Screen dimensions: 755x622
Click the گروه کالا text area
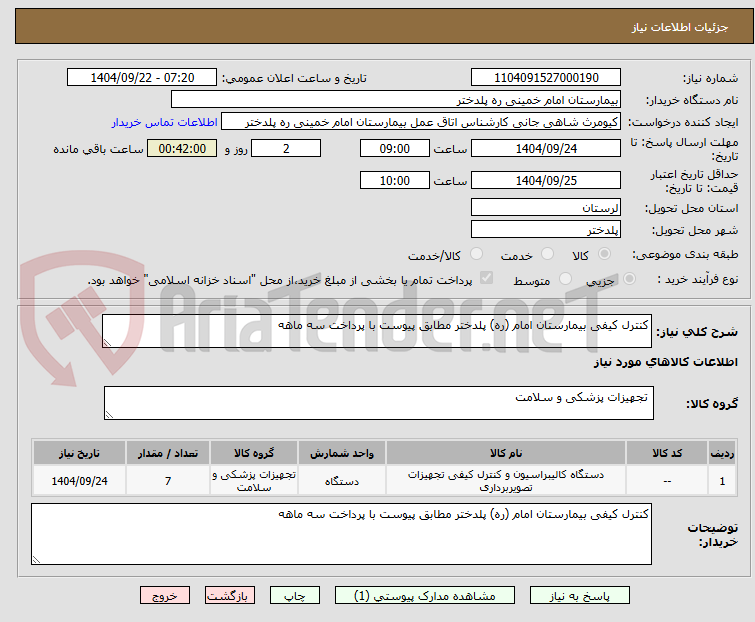coord(378,403)
